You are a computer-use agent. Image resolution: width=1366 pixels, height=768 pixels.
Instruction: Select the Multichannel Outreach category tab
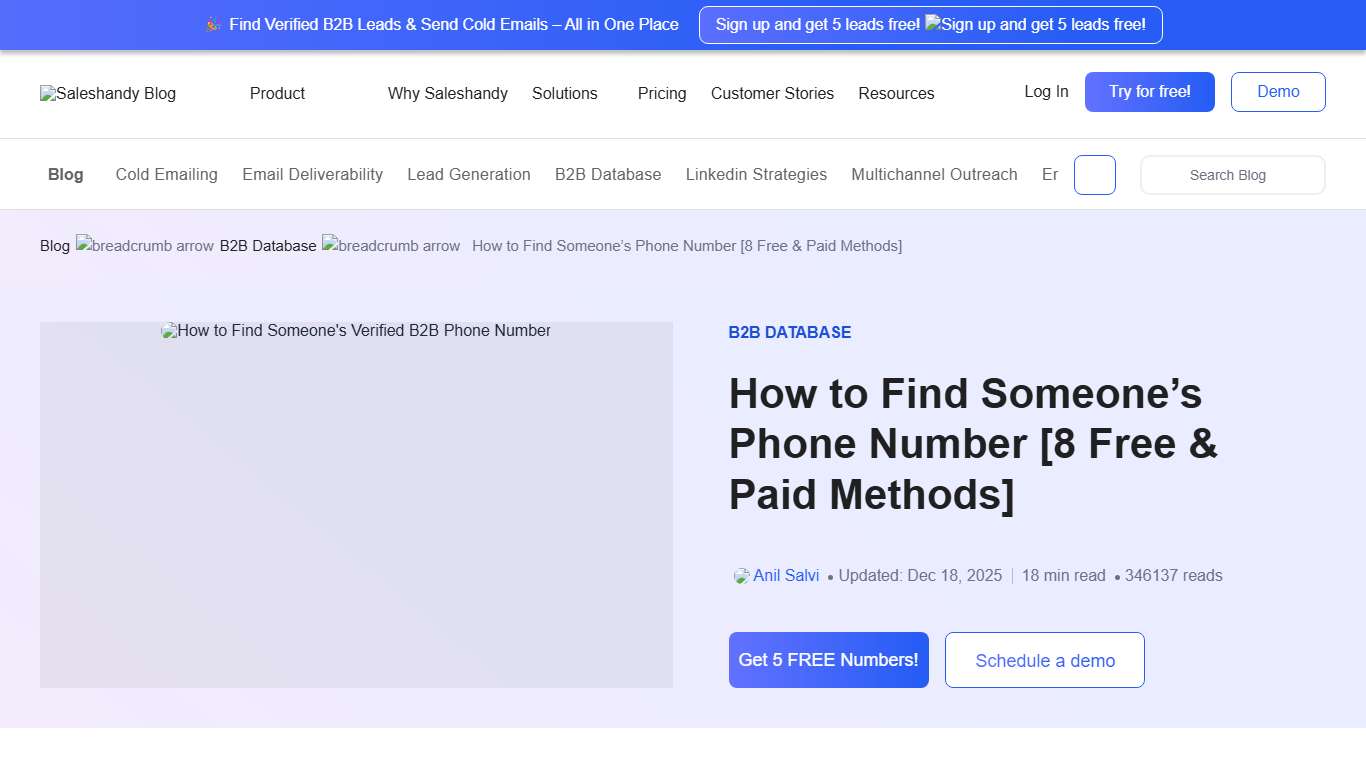pyautogui.click(x=934, y=174)
